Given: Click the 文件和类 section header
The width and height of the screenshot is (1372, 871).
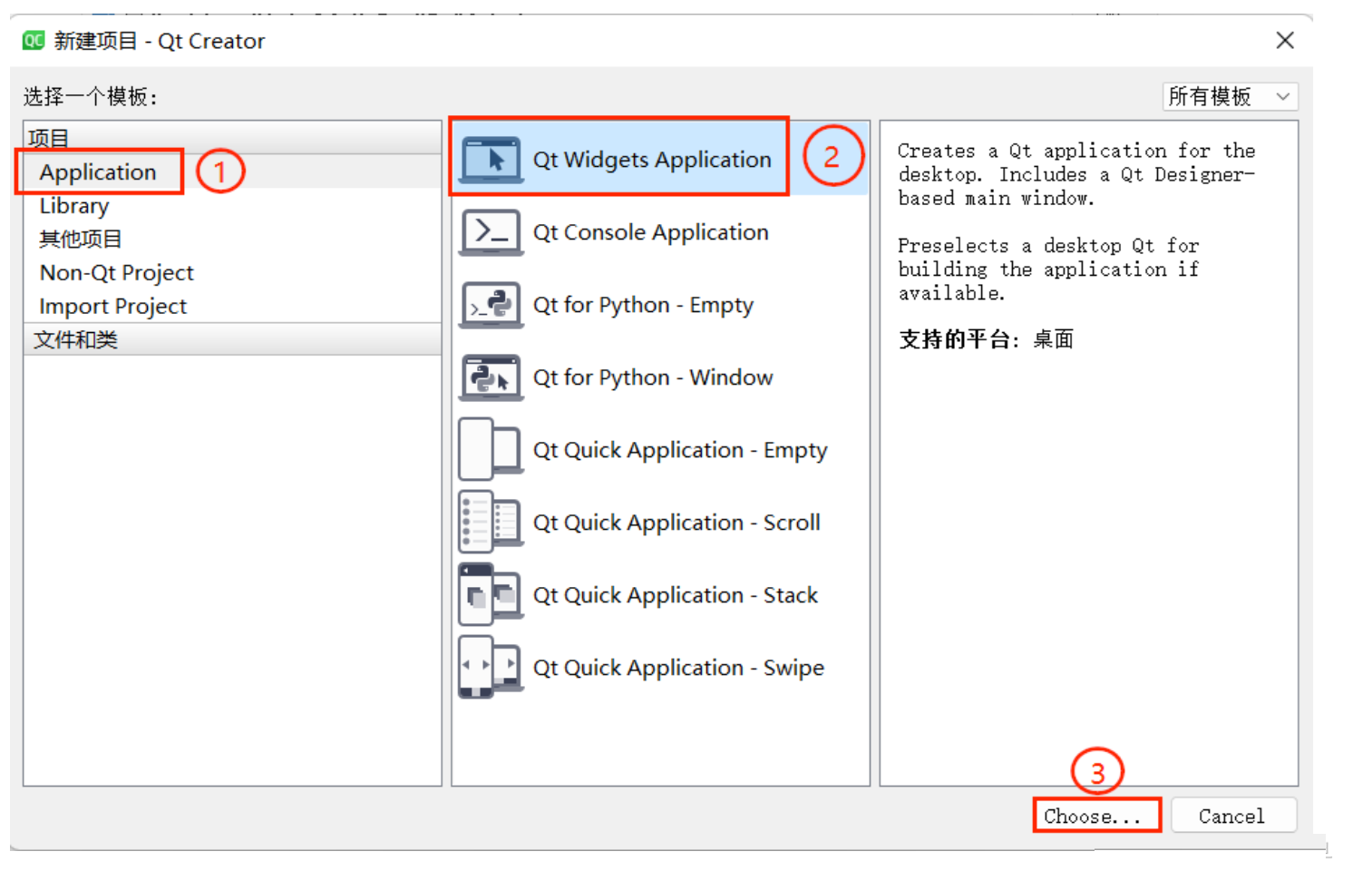Looking at the screenshot, I should coord(232,339).
